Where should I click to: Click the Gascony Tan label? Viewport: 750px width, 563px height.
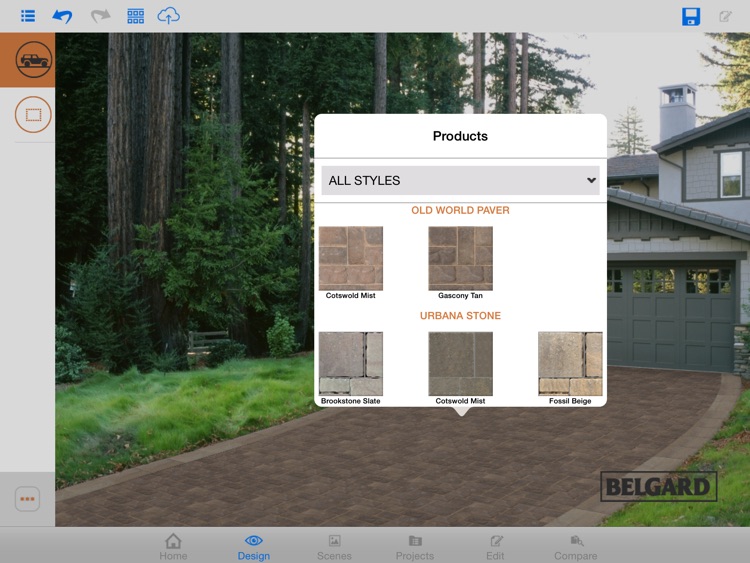[x=460, y=296]
